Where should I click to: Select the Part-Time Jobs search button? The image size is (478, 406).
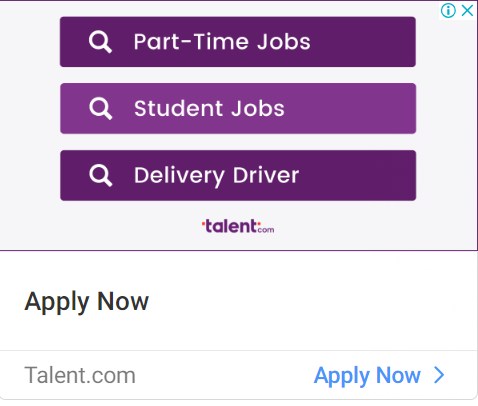(x=238, y=42)
